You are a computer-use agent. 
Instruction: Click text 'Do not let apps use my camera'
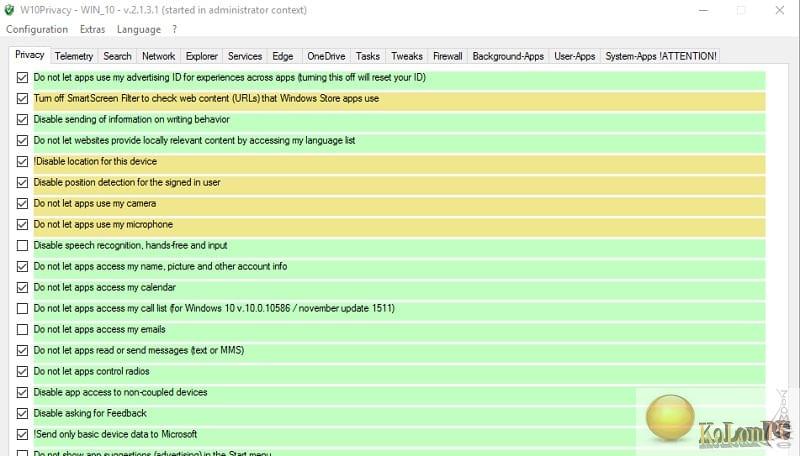coord(95,204)
